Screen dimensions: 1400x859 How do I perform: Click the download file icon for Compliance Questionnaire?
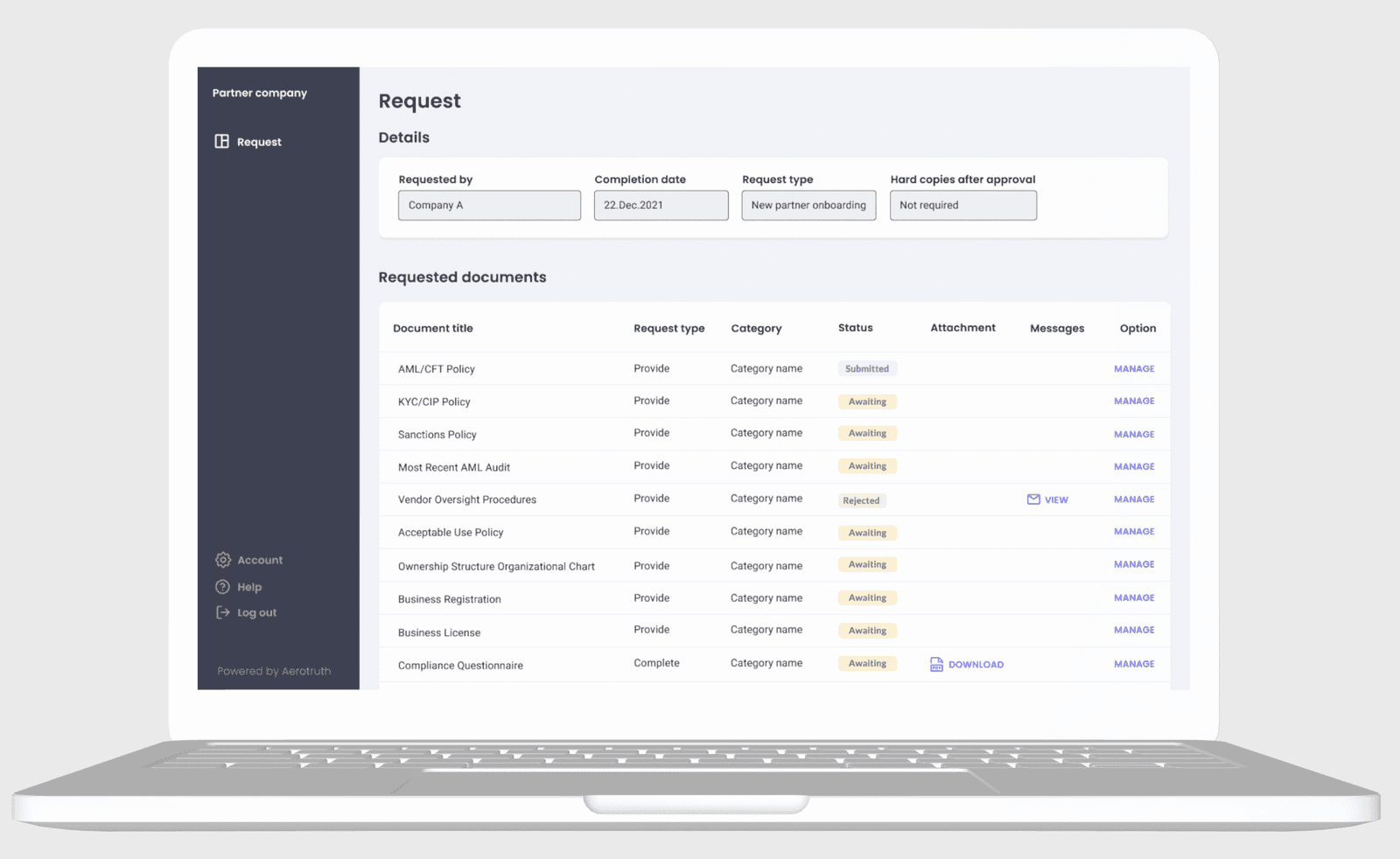[936, 665]
